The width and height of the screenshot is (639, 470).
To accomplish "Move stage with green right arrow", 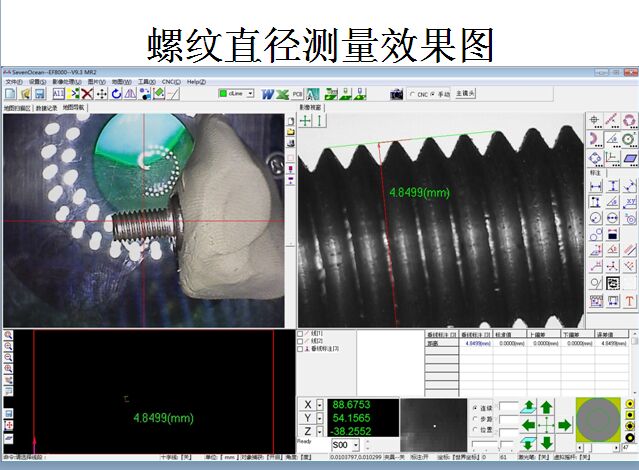I will click(564, 426).
